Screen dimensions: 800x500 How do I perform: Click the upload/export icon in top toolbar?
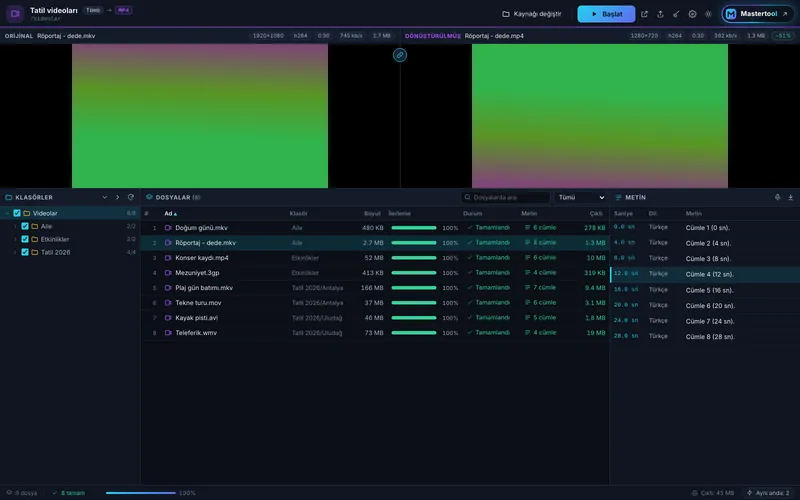[660, 14]
